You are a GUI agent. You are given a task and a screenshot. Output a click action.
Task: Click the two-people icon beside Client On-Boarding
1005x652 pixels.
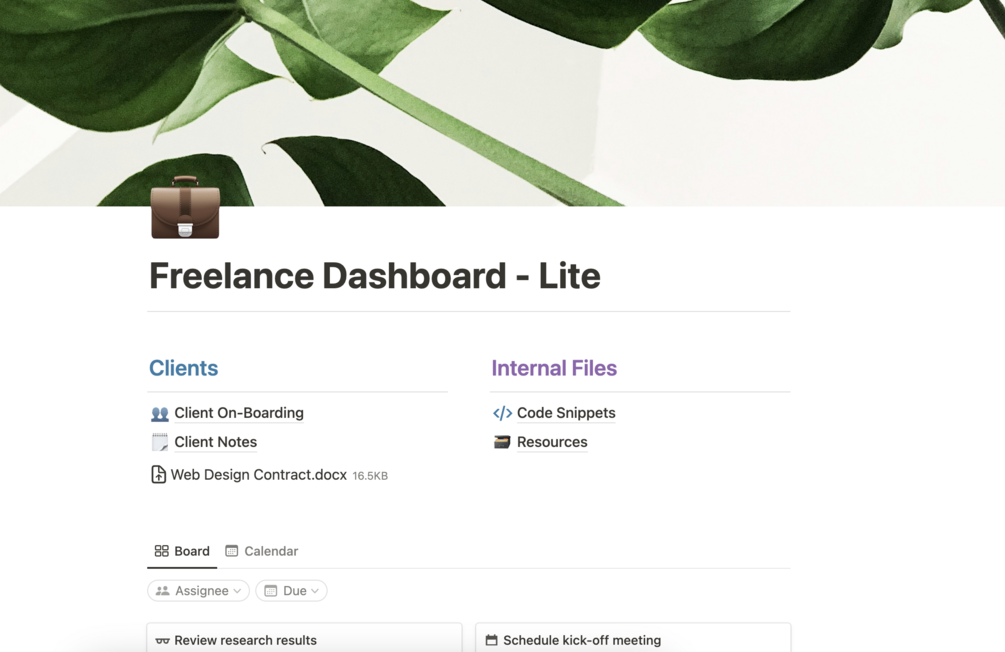coord(160,412)
